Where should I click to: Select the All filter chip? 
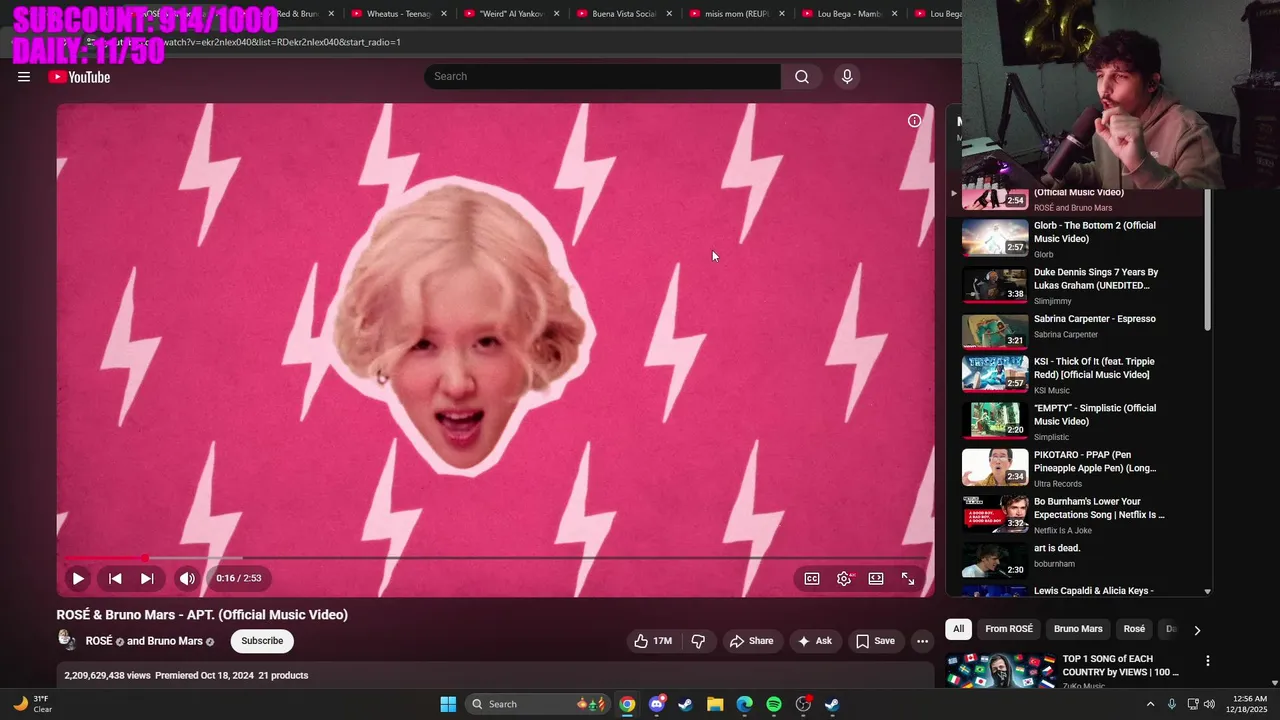[x=958, y=629]
